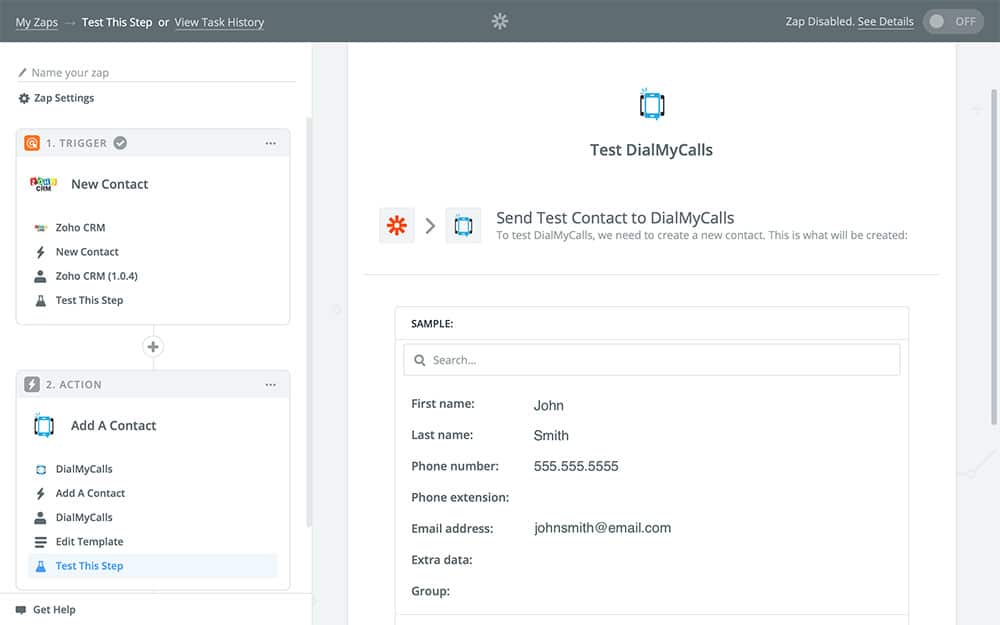
Task: Click the Zap Settings gear icon
Action: 24,98
